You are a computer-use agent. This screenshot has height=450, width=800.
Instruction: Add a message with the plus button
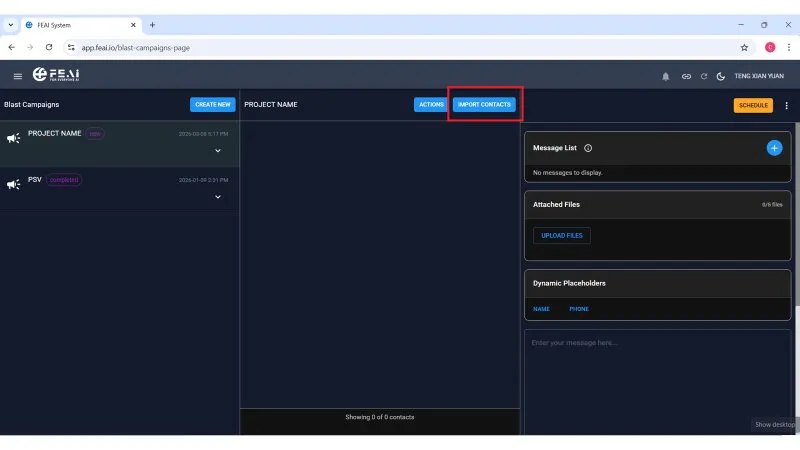[x=774, y=148]
